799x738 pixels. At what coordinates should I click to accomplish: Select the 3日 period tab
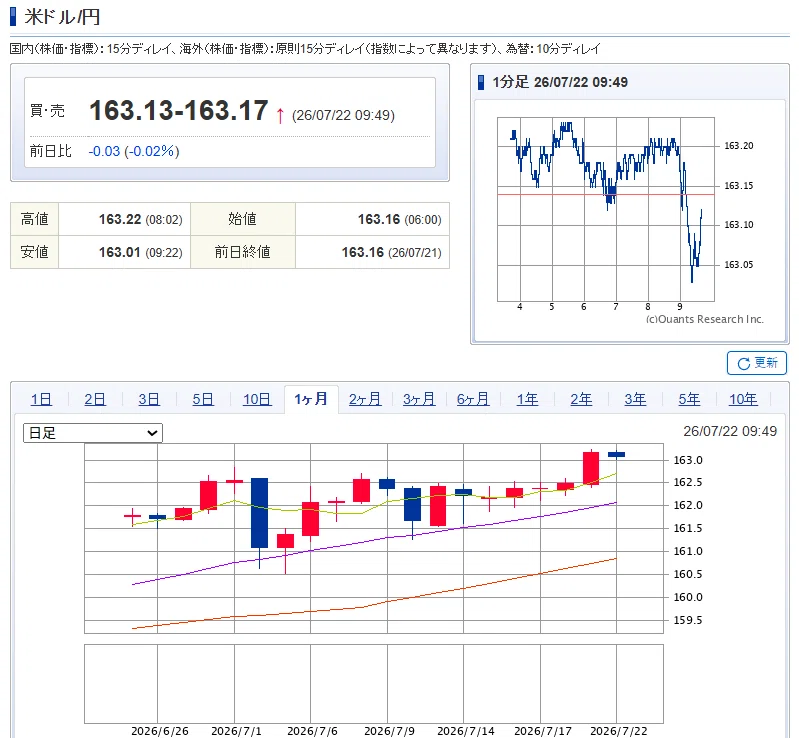pyautogui.click(x=149, y=399)
